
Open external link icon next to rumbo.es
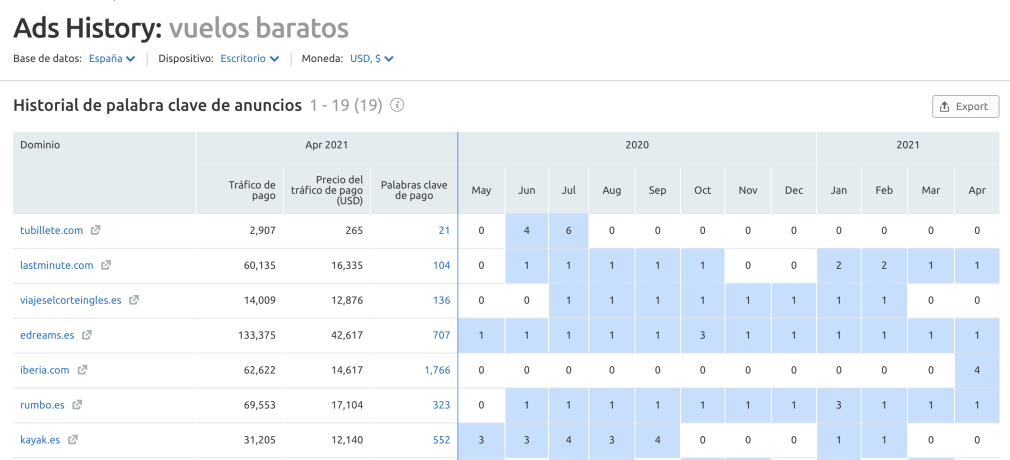[x=77, y=405]
